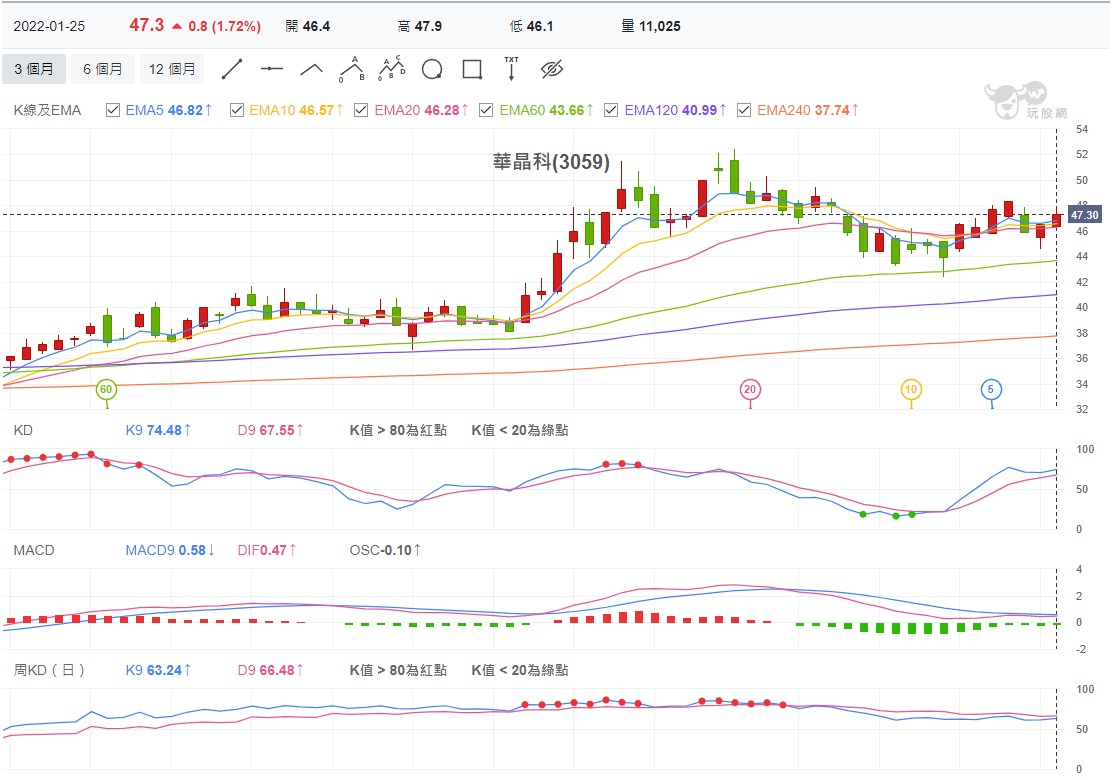Select the 0-A-B wave drawing tool
This screenshot has height=780, width=1112.
[x=352, y=69]
